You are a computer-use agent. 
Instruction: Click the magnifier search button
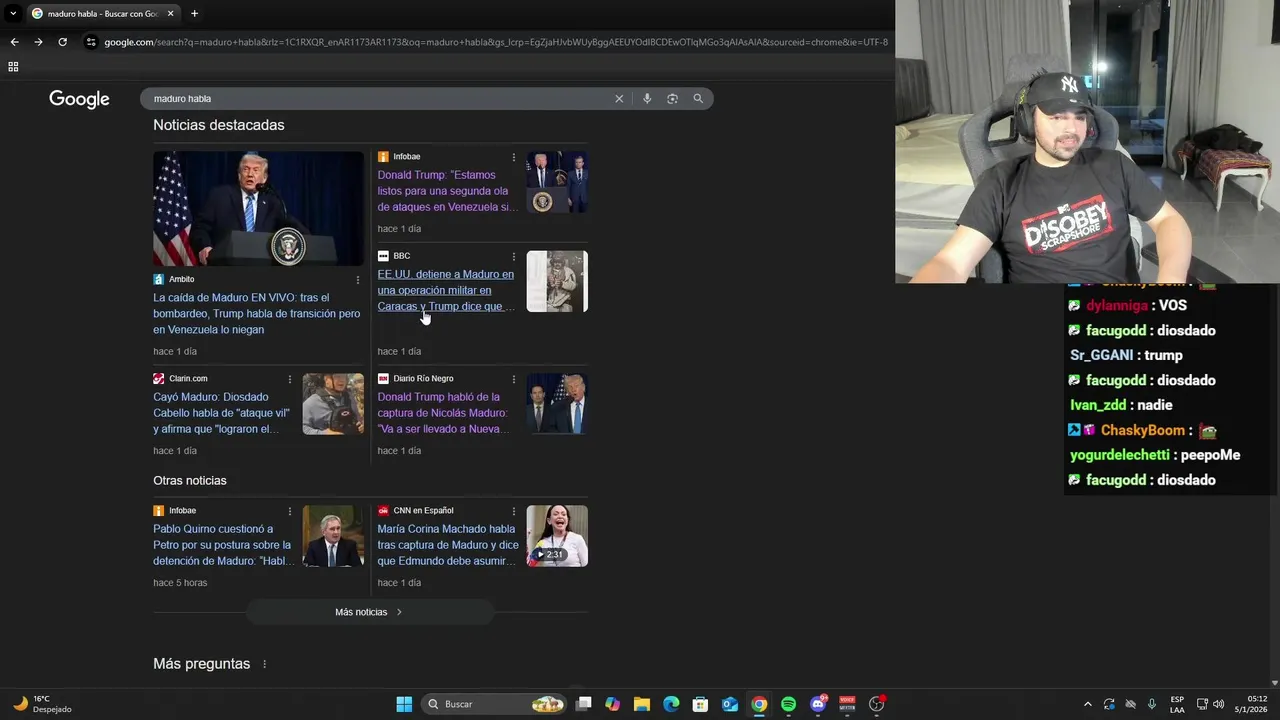tap(698, 98)
